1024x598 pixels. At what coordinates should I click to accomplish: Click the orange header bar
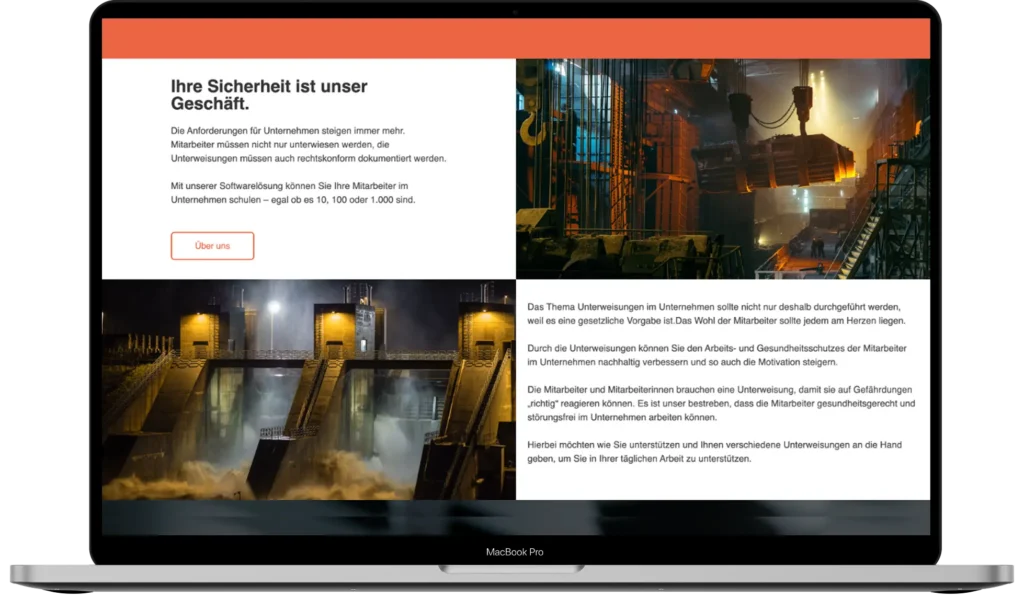[516, 39]
